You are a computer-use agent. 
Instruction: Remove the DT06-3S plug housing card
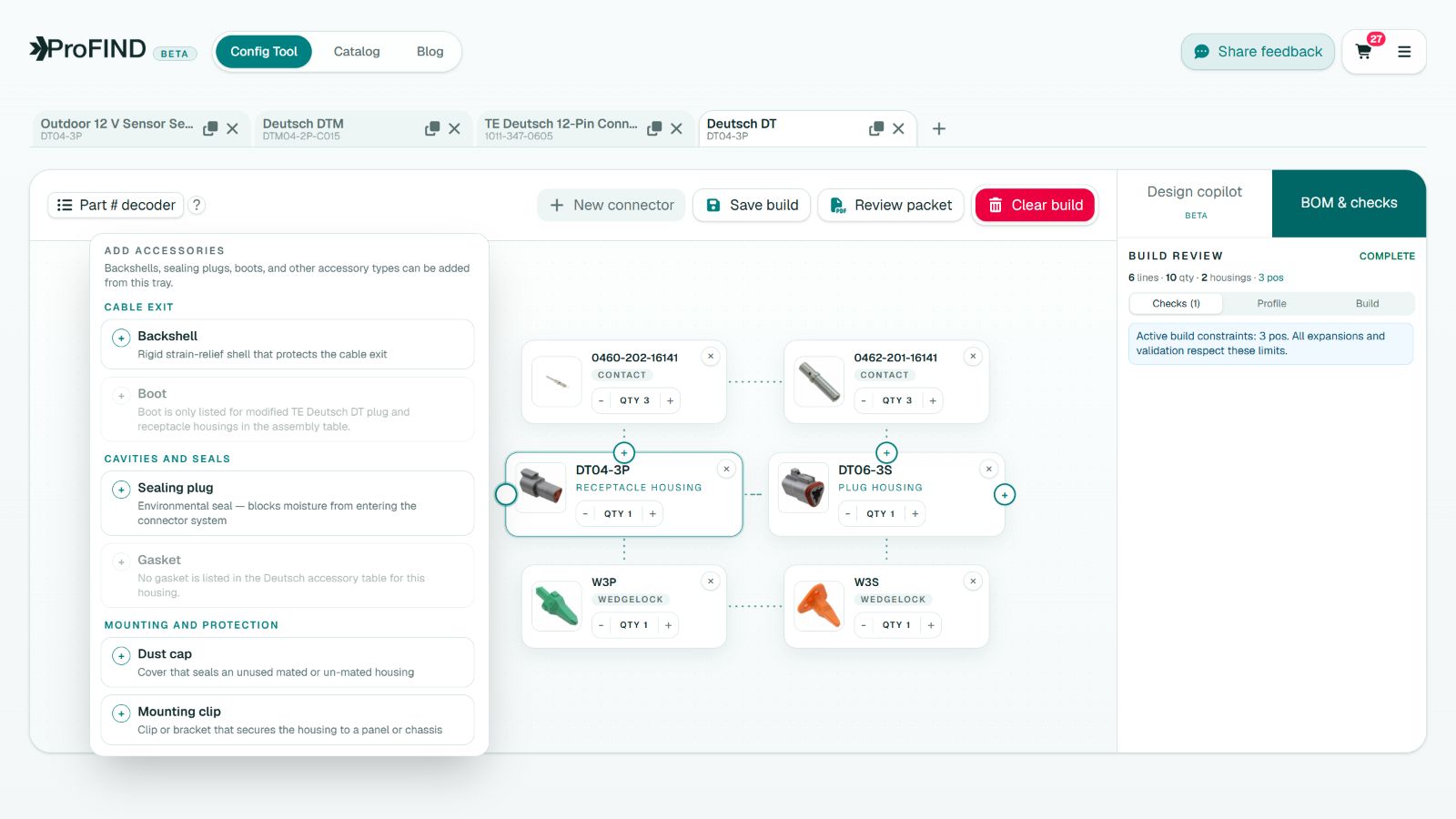pyautogui.click(x=989, y=470)
